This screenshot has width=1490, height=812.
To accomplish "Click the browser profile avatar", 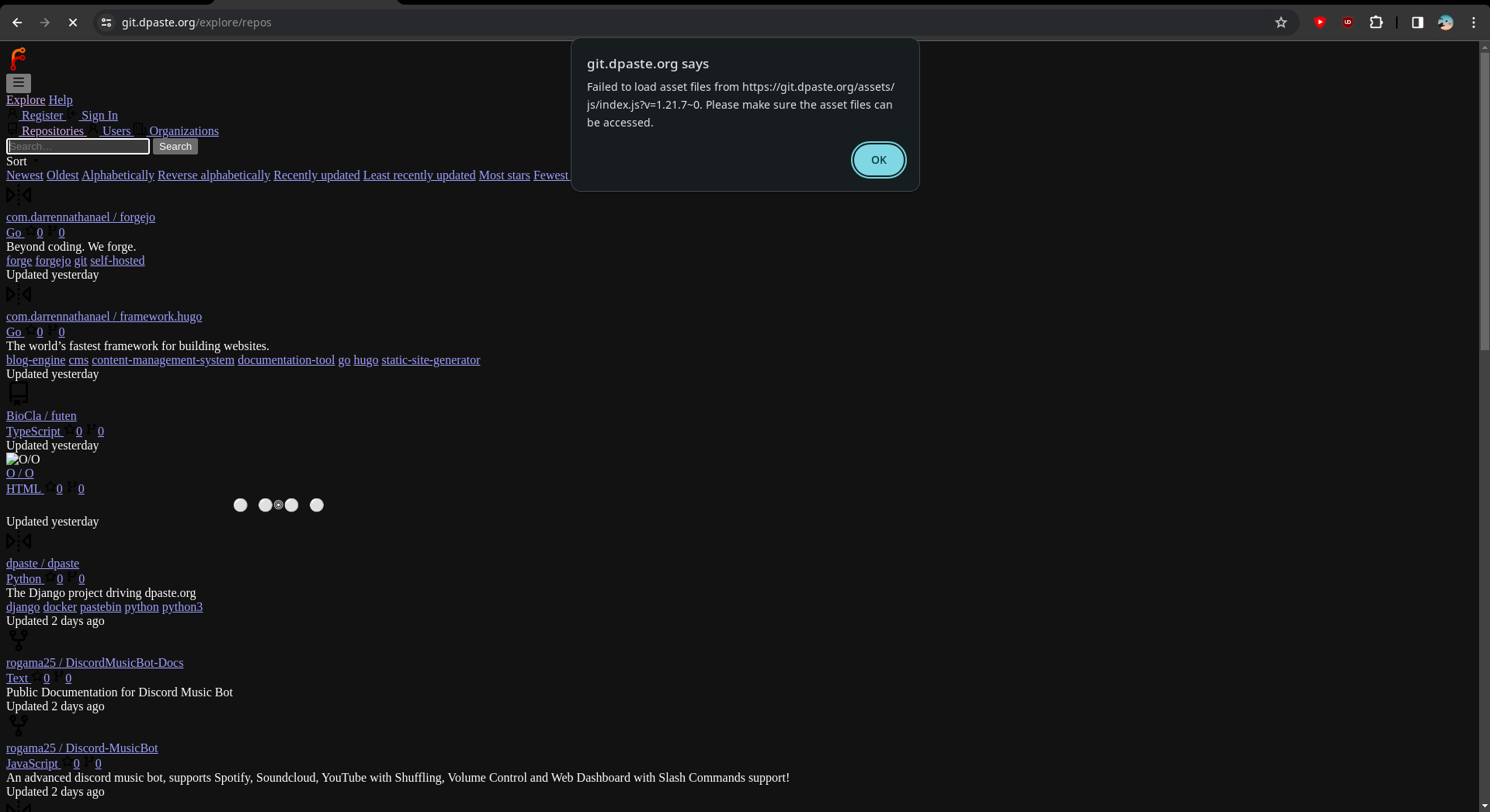I will 1445,23.
